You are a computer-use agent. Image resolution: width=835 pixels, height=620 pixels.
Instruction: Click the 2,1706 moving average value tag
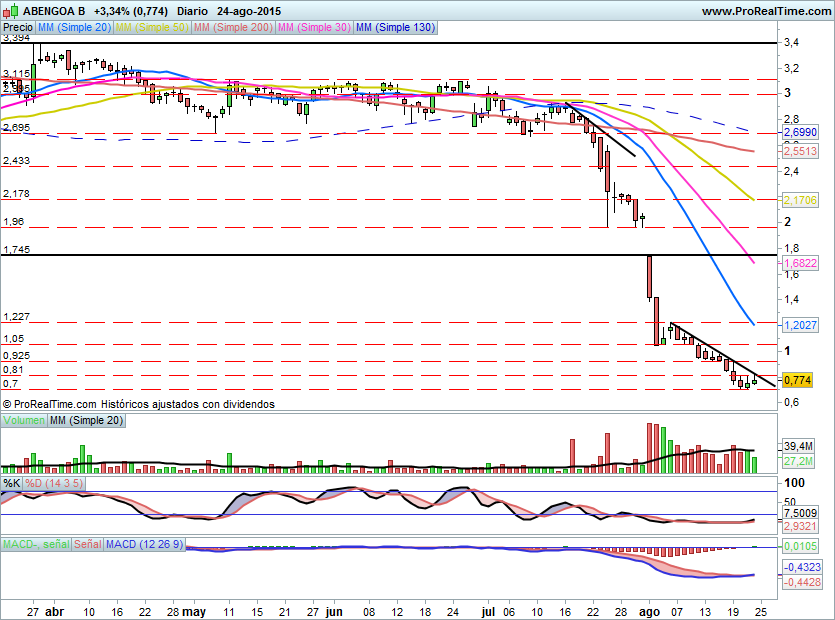pos(800,200)
